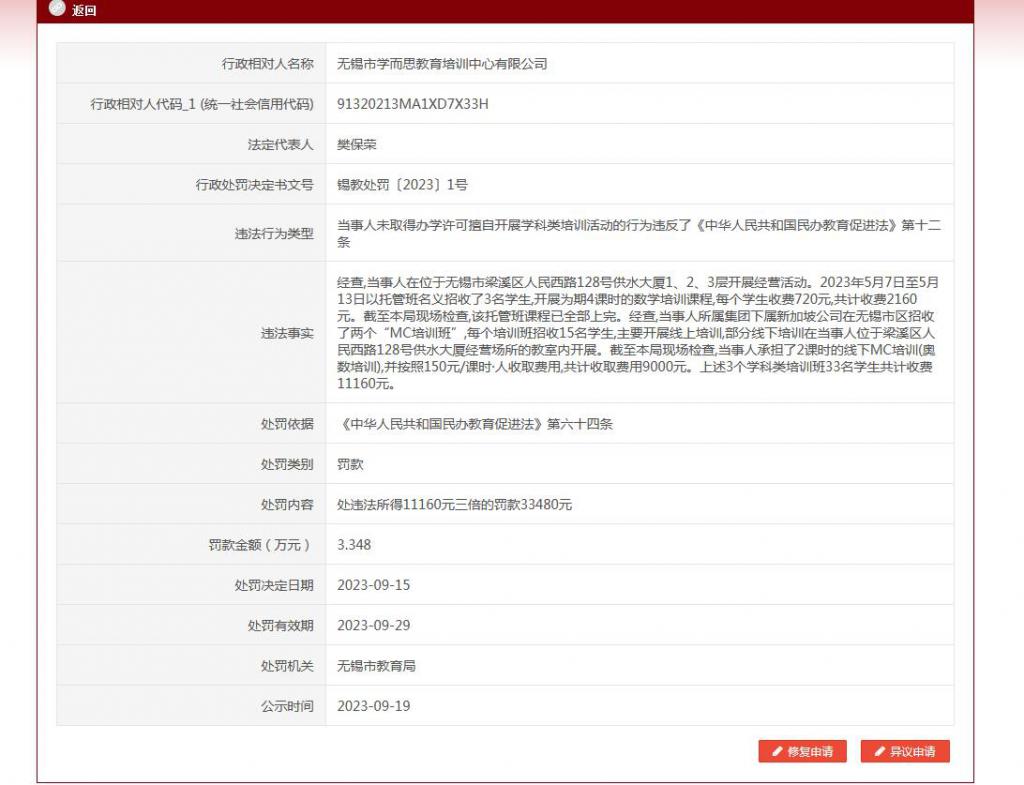Select company name 无锡市学而思教育培训中心有限公司
Screen dimensions: 1024x785
pos(442,63)
